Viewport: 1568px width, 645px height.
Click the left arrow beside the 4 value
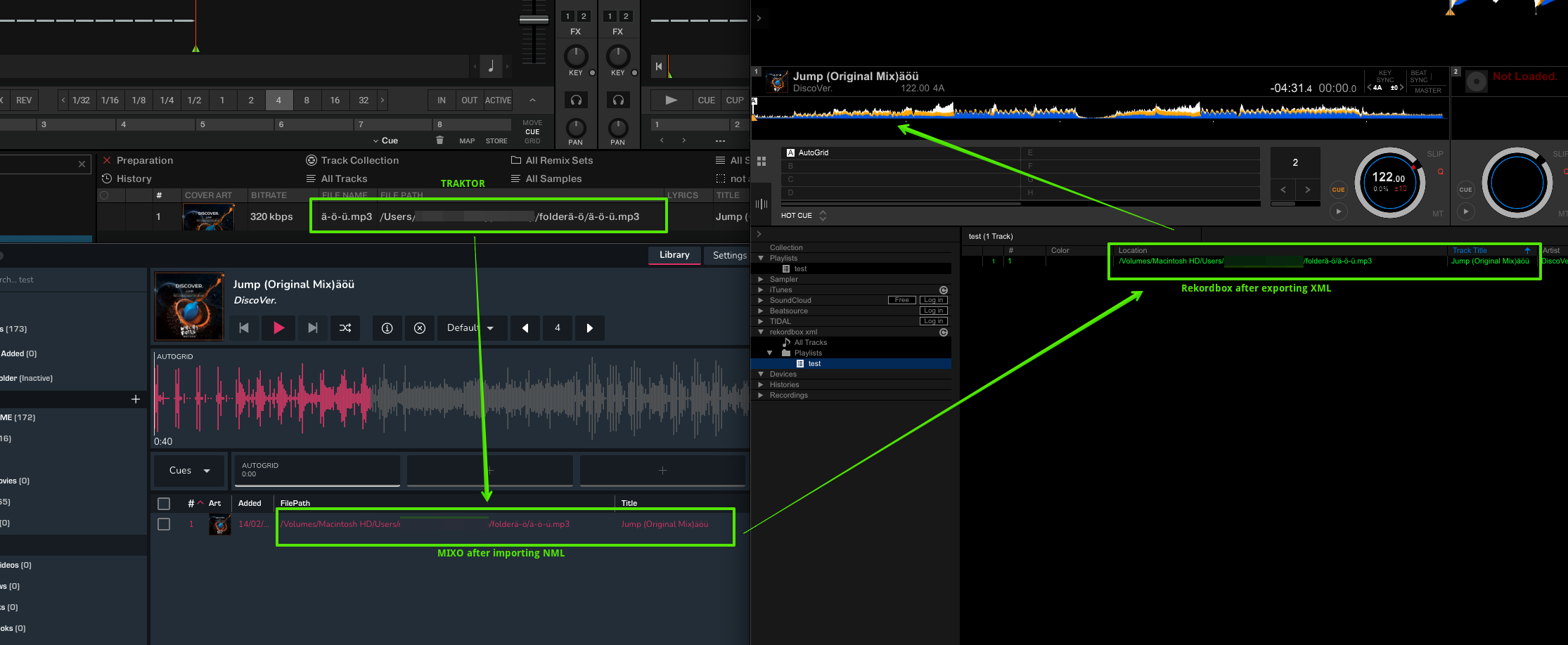525,327
